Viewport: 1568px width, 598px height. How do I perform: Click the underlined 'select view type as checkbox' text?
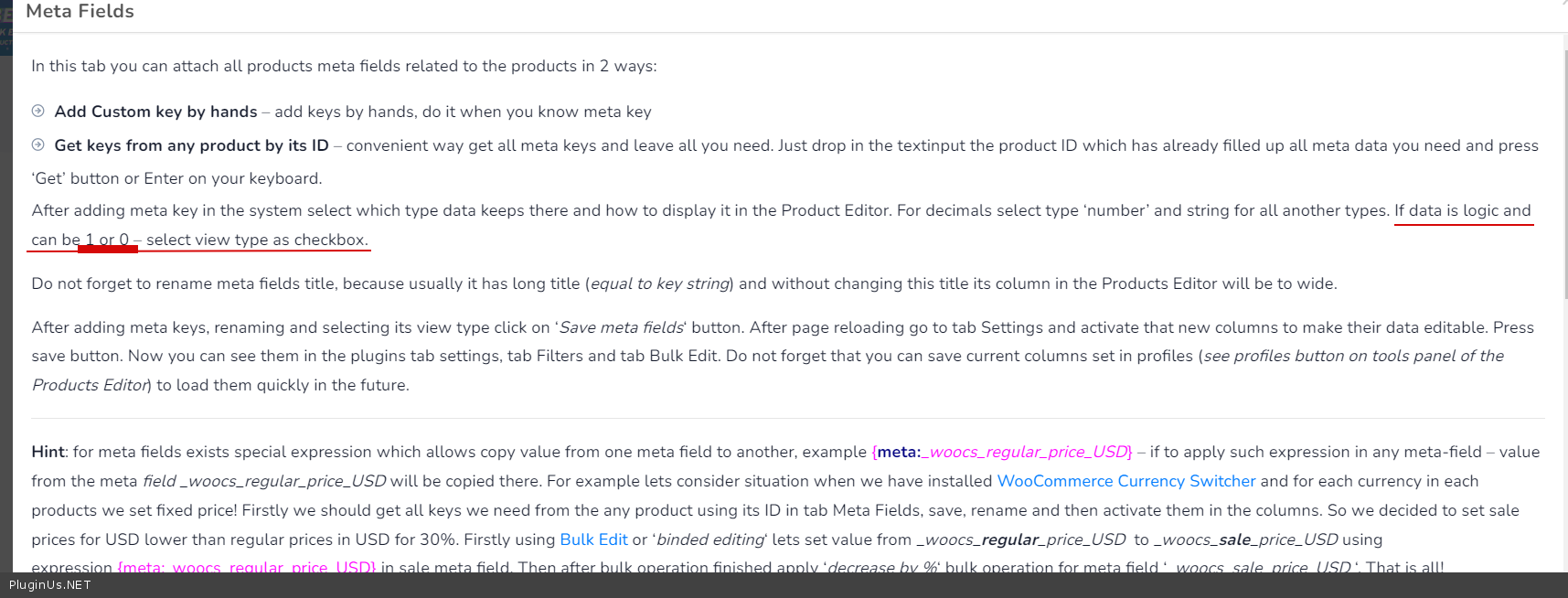(256, 240)
